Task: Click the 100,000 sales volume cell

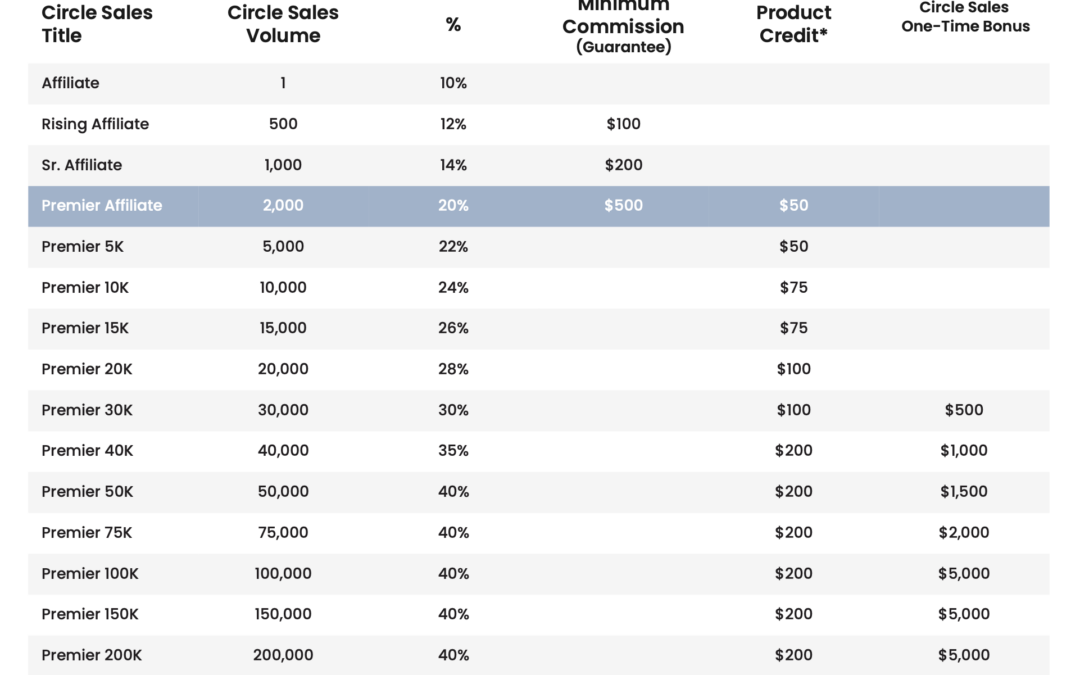Action: (x=283, y=574)
